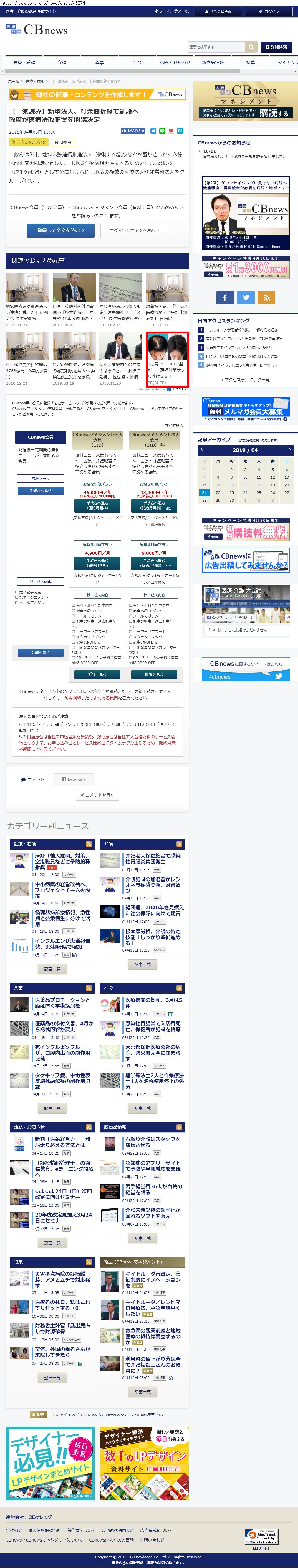
Task: Click 詳細検索 button beside search
Action: (x=276, y=47)
